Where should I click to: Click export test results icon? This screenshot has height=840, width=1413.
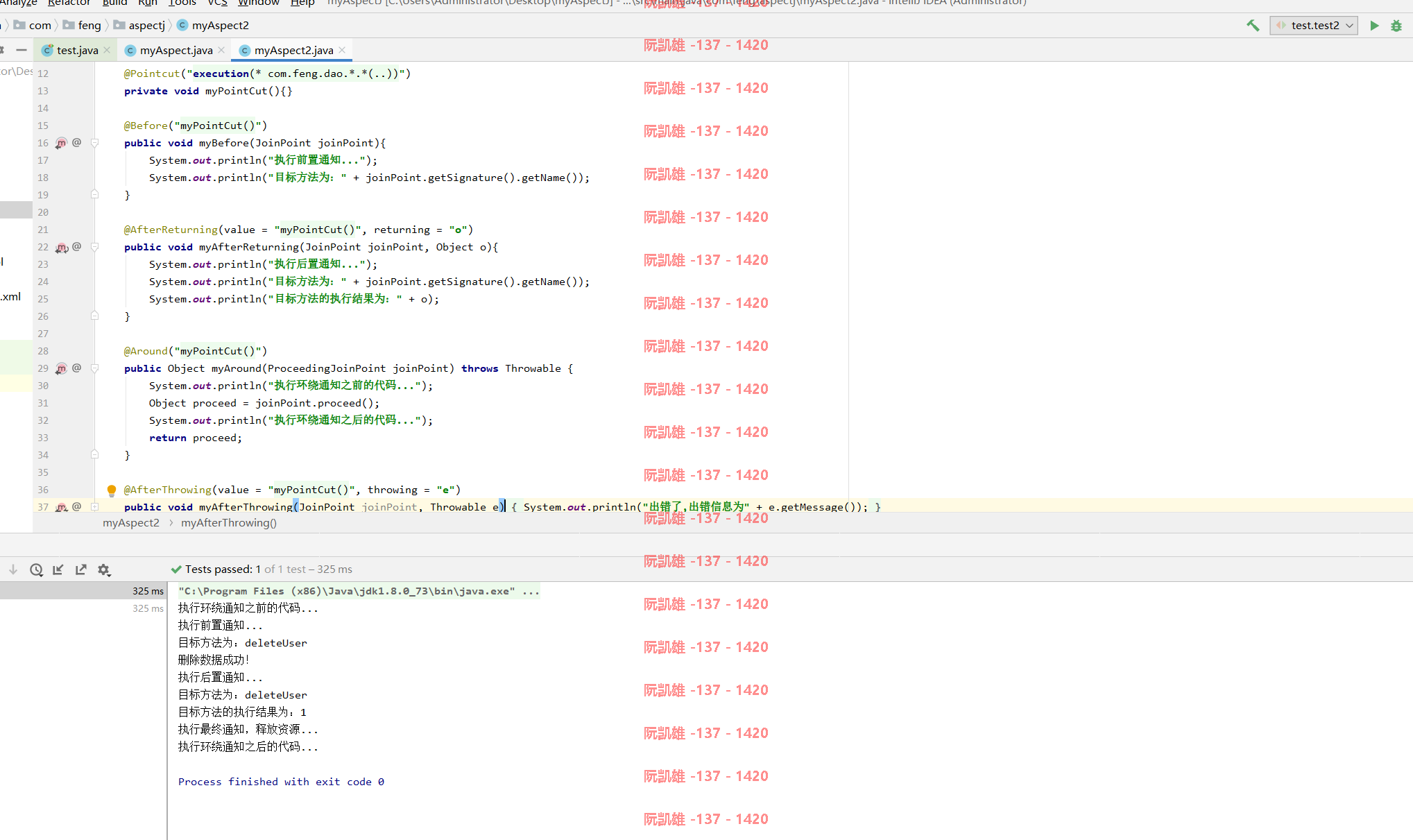click(81, 569)
